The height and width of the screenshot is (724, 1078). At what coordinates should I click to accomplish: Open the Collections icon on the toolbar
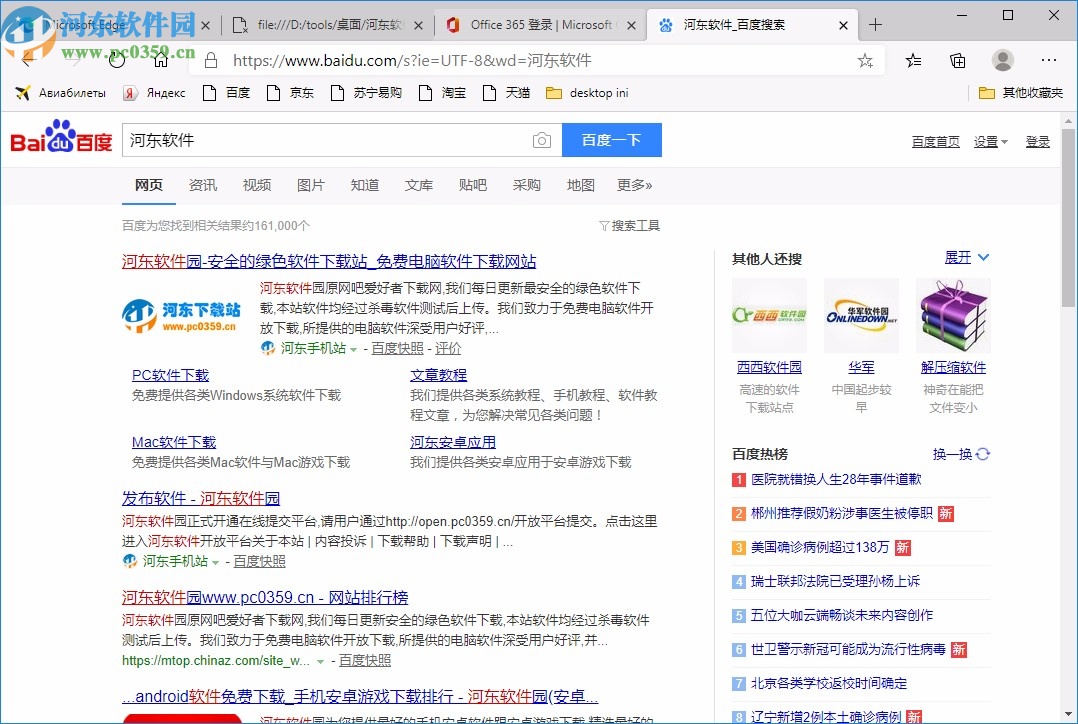(957, 60)
